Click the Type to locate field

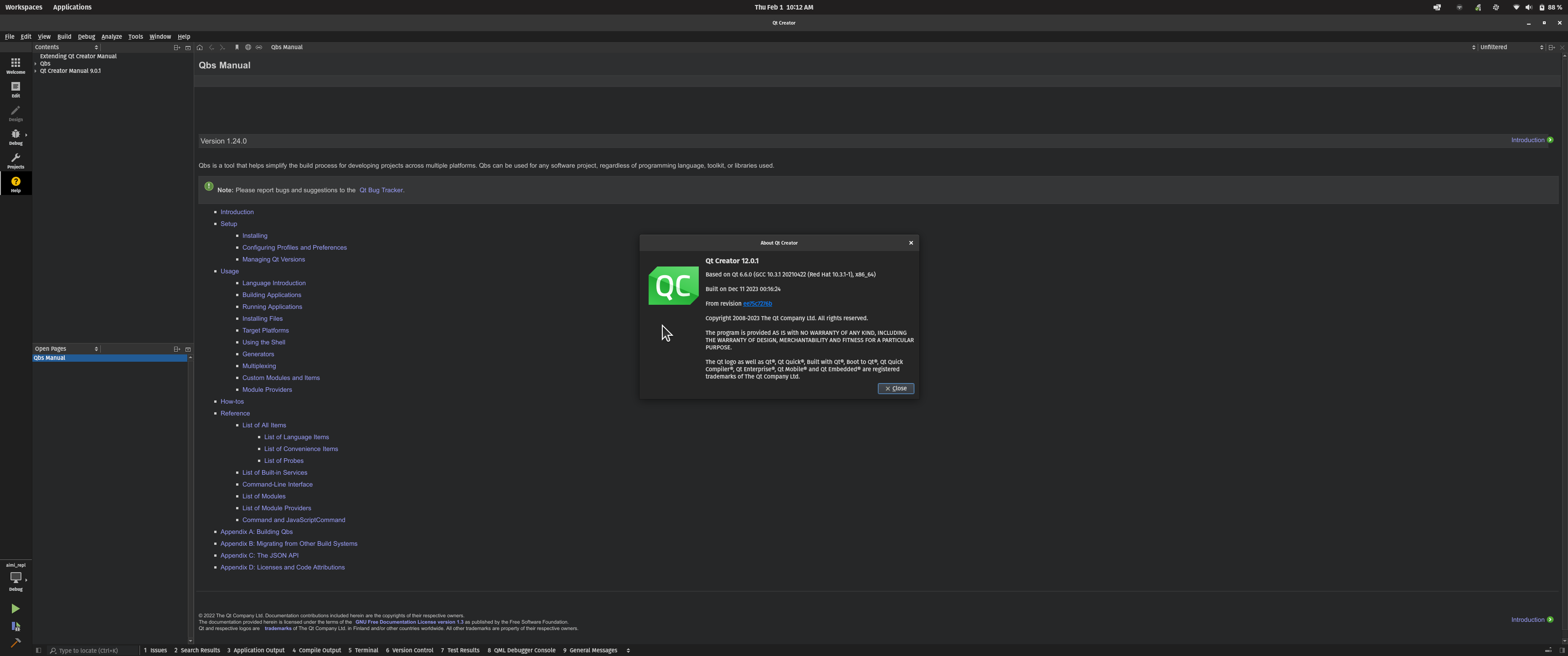point(93,650)
